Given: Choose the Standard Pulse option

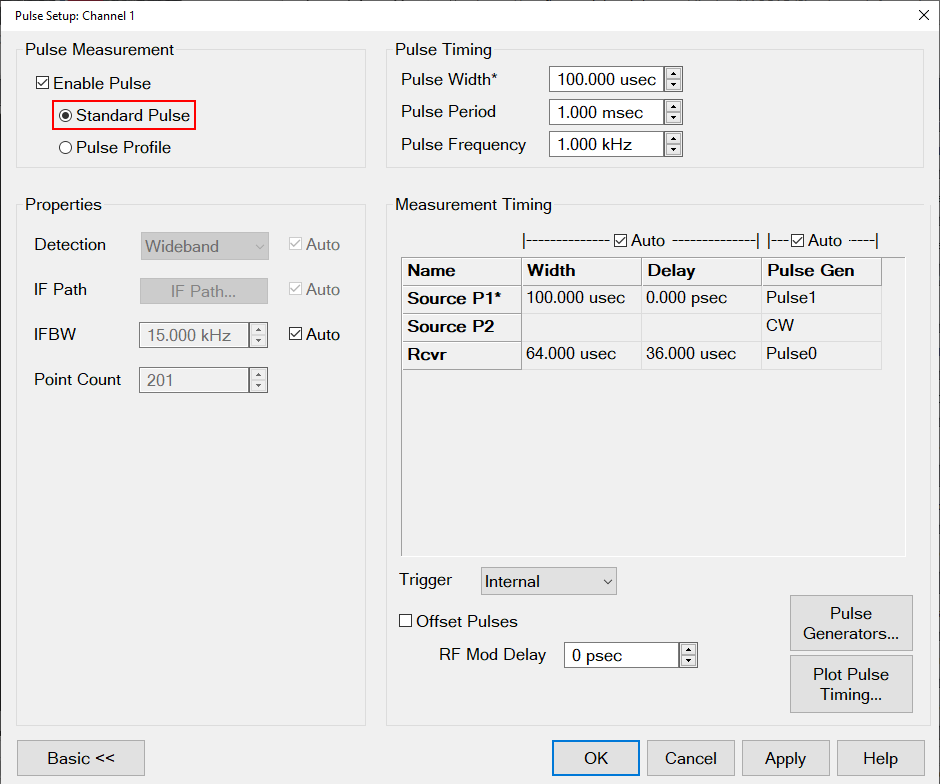Looking at the screenshot, I should tap(66, 116).
